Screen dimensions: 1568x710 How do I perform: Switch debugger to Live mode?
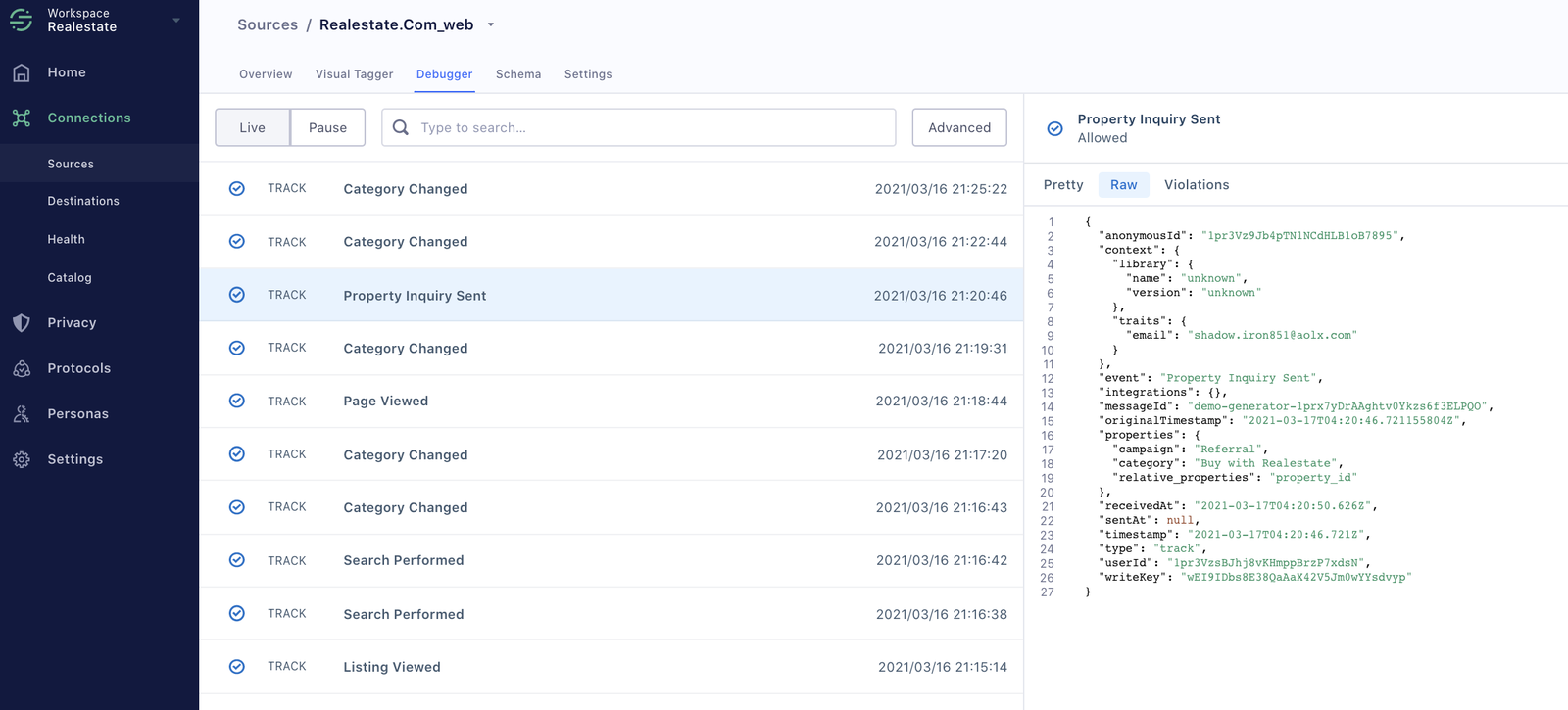[253, 127]
